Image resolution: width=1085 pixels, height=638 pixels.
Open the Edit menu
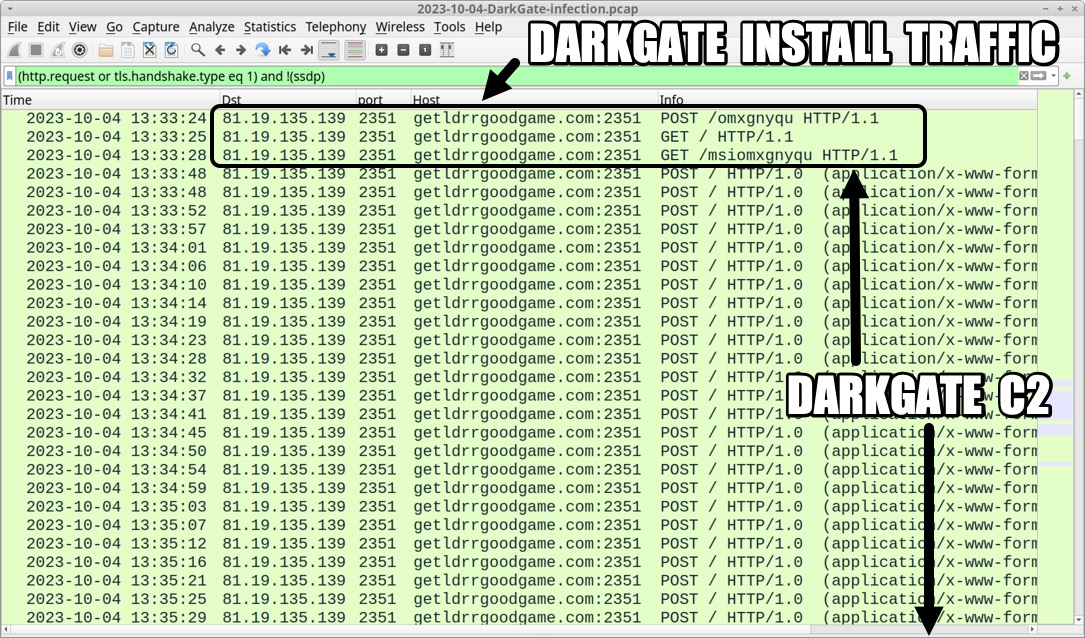48,27
